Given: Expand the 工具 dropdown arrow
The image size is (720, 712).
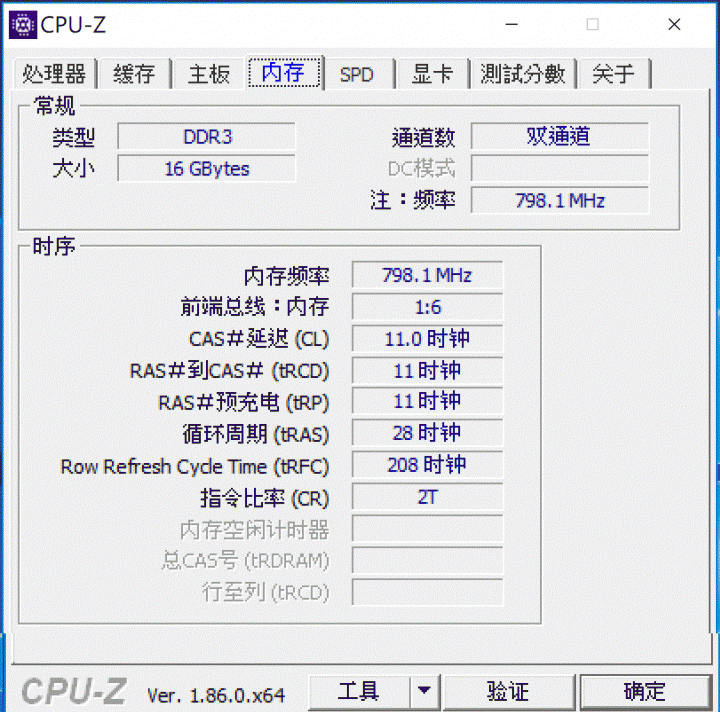Looking at the screenshot, I should [x=425, y=690].
